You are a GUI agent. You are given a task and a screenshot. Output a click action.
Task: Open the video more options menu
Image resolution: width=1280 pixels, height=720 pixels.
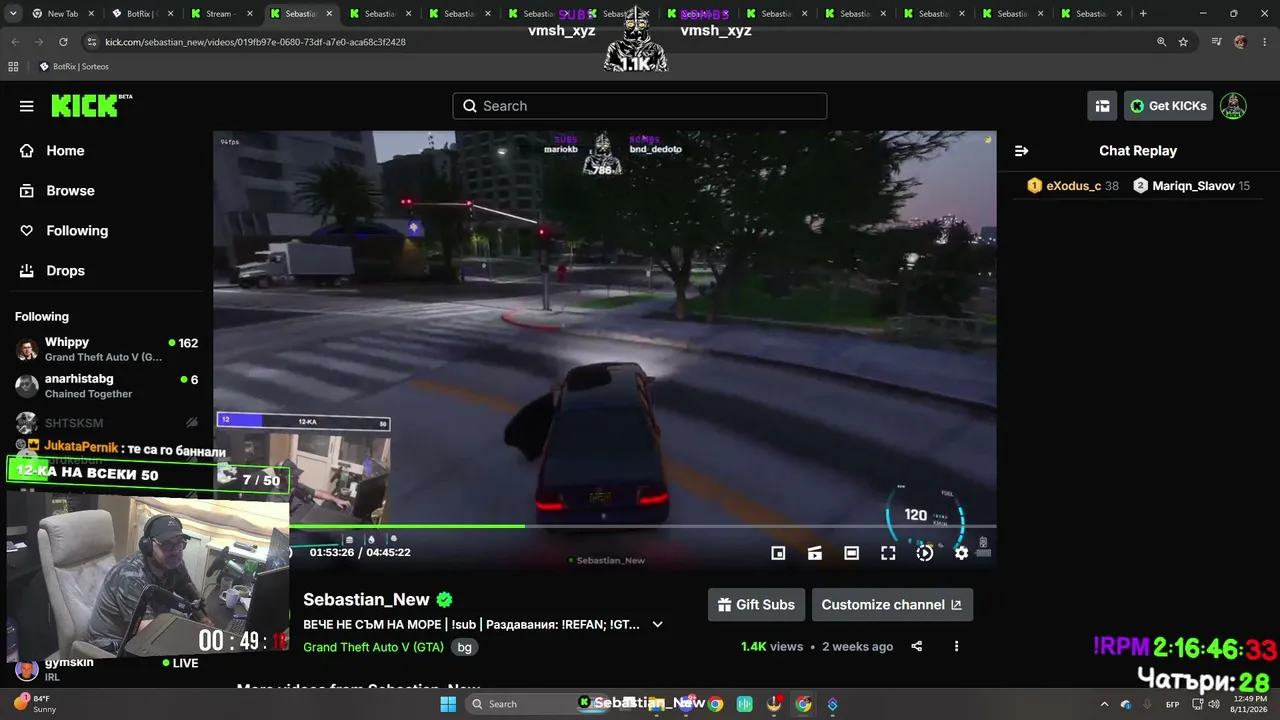(956, 647)
